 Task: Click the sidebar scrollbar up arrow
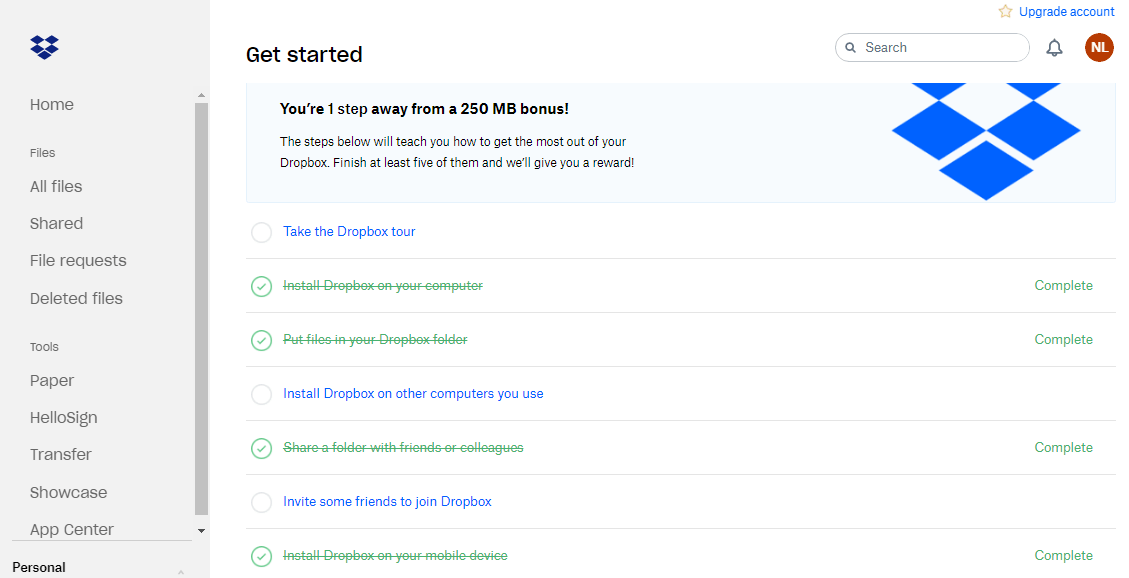(201, 93)
